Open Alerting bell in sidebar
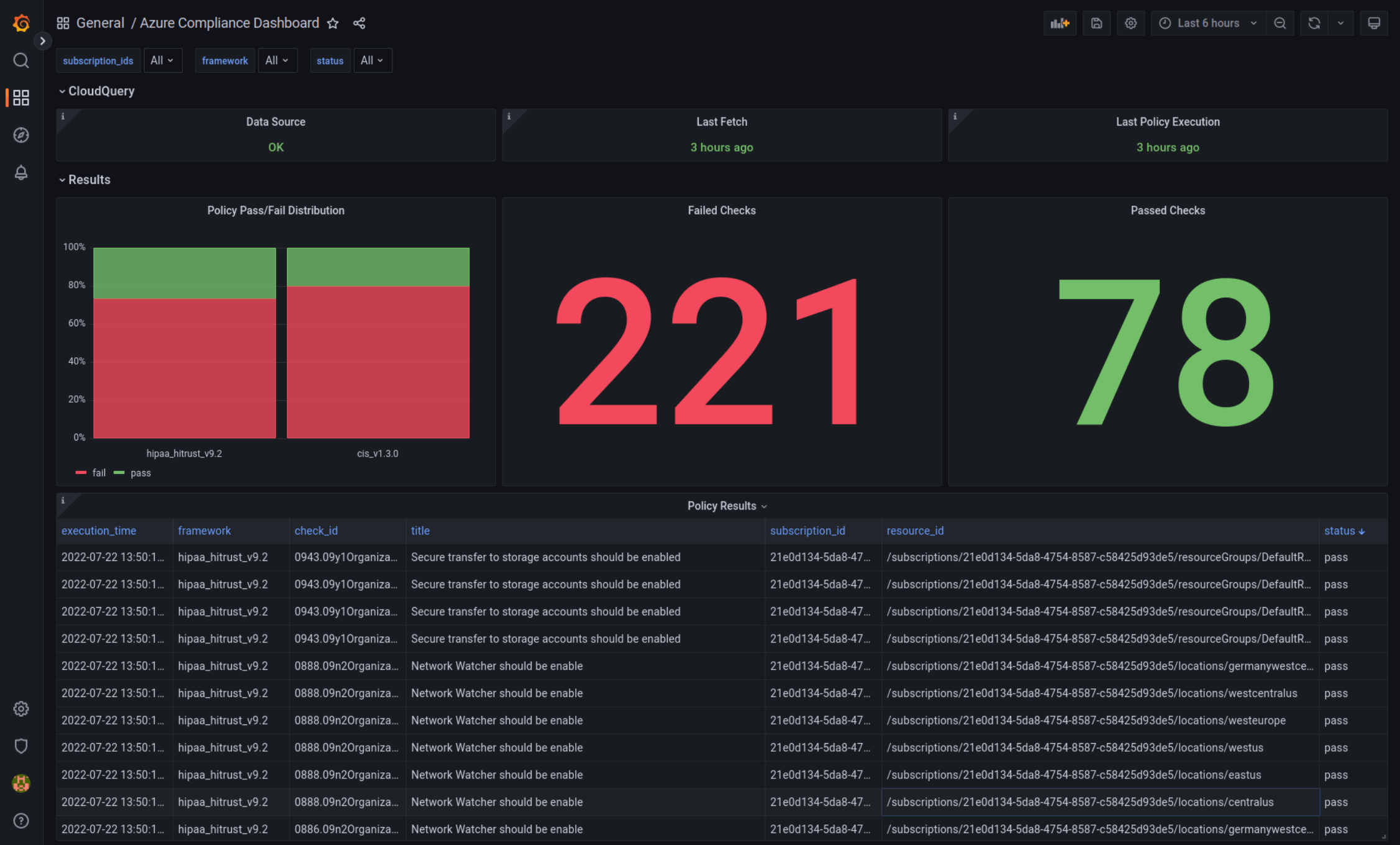The width and height of the screenshot is (1400, 845). pyautogui.click(x=21, y=172)
